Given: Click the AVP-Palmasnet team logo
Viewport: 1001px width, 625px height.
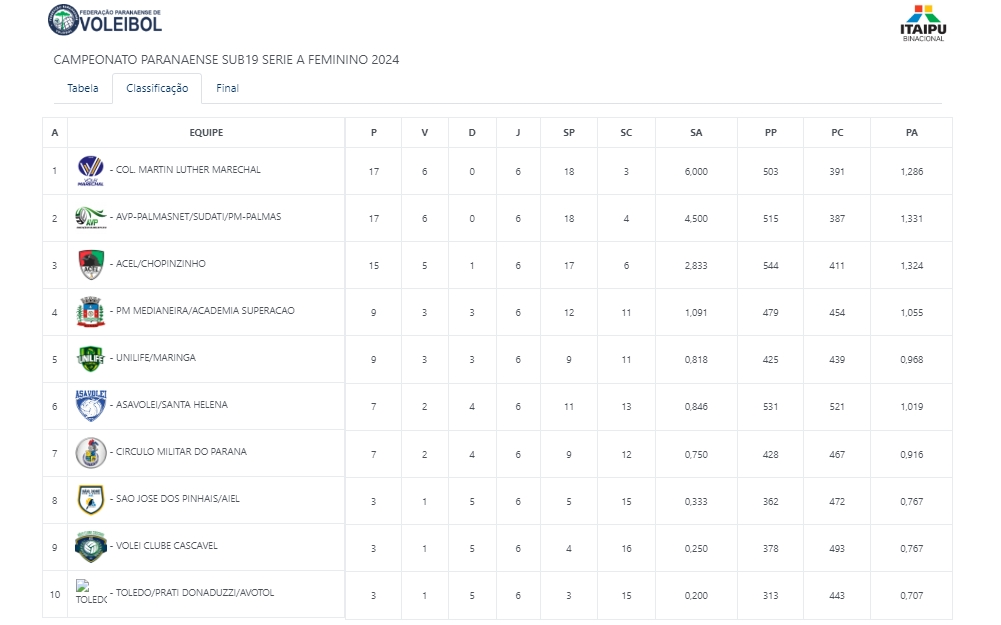Looking at the screenshot, I should coord(91,218).
